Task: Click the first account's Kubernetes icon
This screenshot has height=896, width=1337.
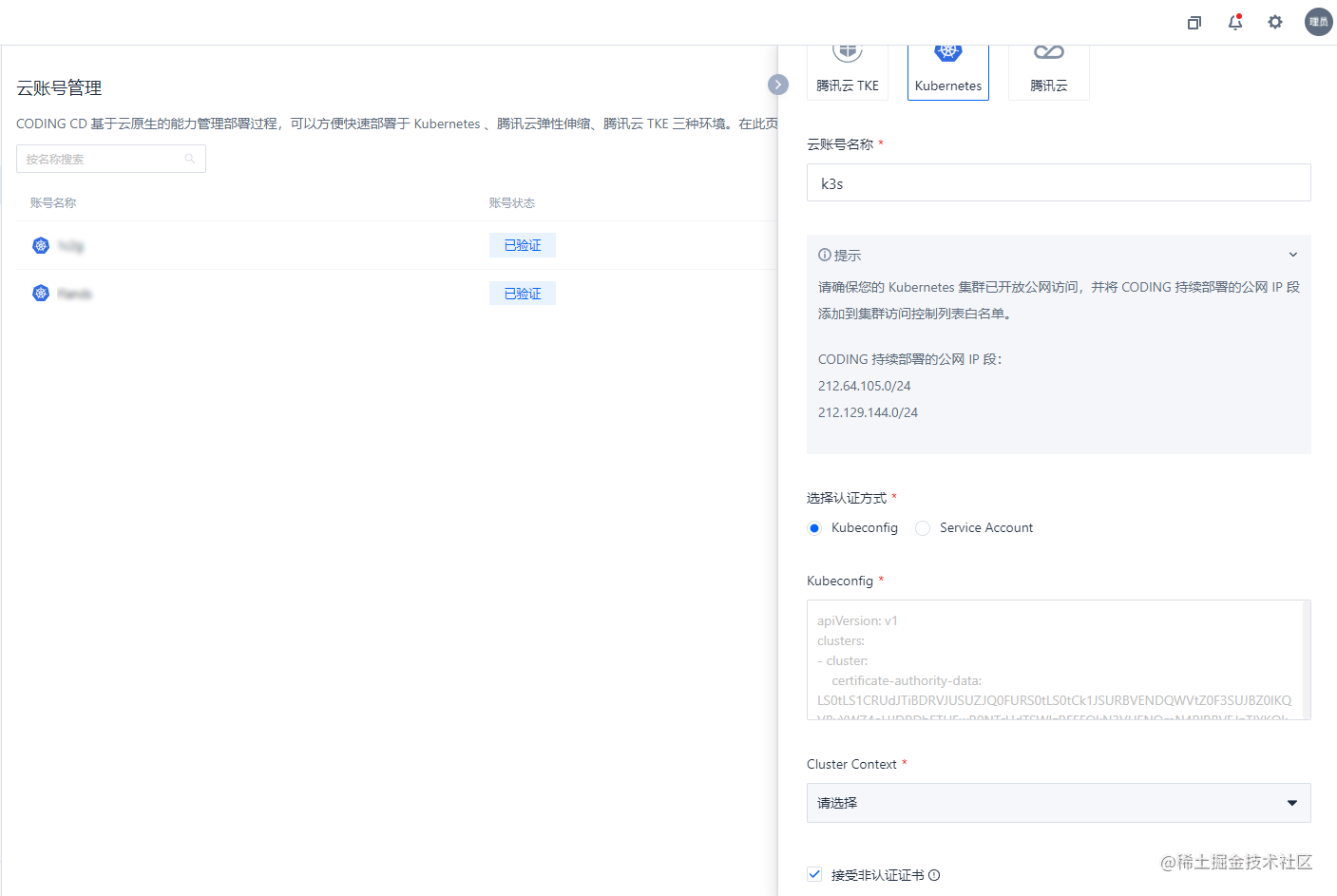Action: click(41, 245)
